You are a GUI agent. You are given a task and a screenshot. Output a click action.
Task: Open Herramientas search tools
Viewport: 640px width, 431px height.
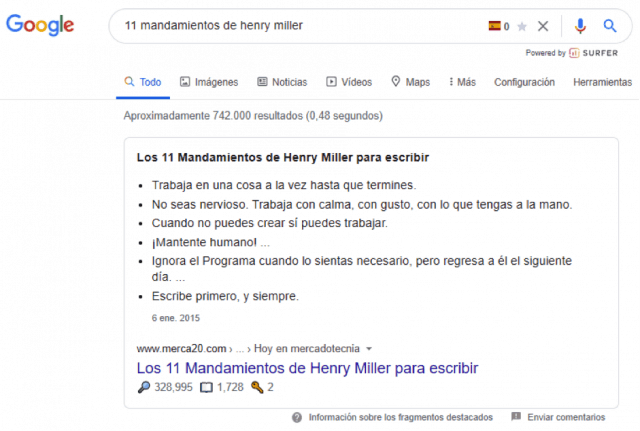pyautogui.click(x=602, y=82)
